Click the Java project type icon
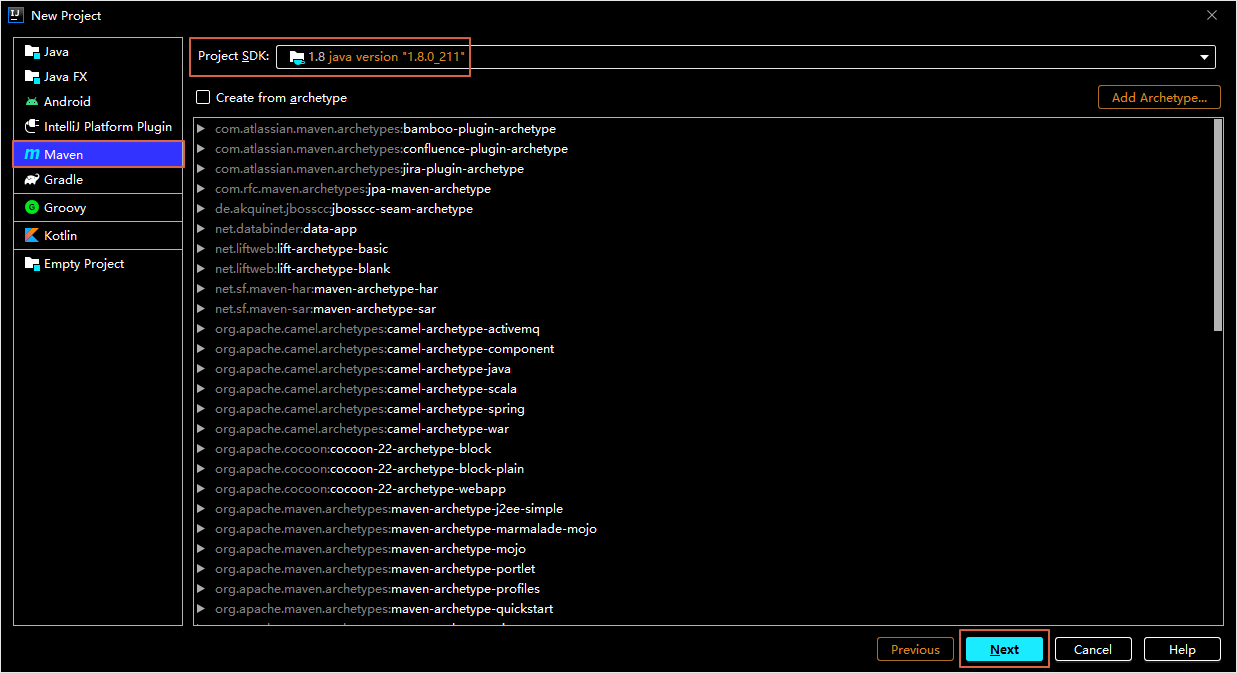Viewport: 1237px width, 673px height. [32, 52]
